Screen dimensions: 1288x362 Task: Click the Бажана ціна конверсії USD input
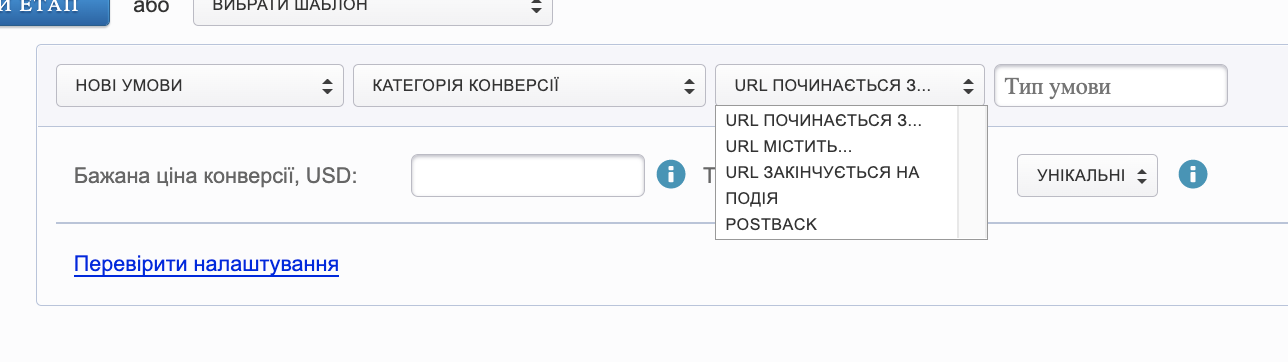[528, 175]
